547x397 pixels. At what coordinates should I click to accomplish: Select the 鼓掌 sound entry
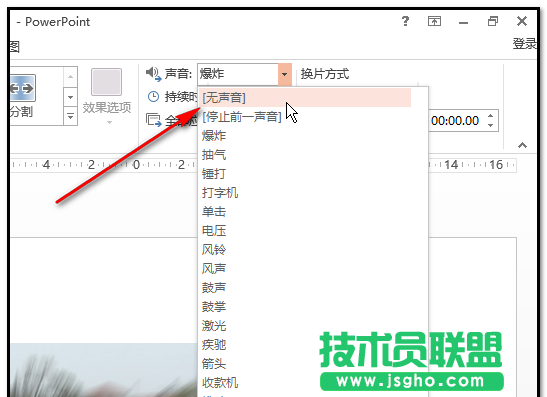point(305,306)
